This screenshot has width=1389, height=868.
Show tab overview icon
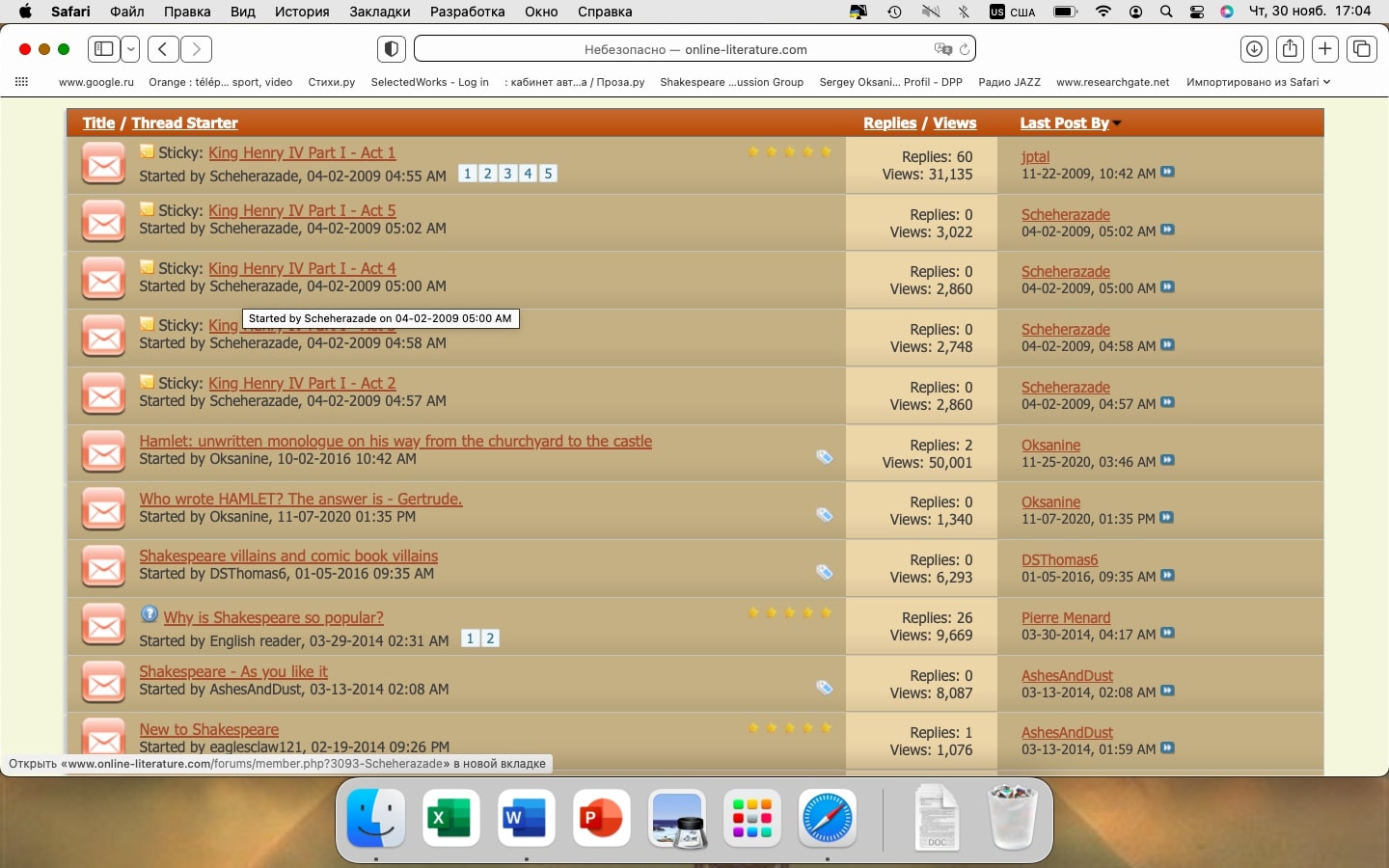[1362, 49]
